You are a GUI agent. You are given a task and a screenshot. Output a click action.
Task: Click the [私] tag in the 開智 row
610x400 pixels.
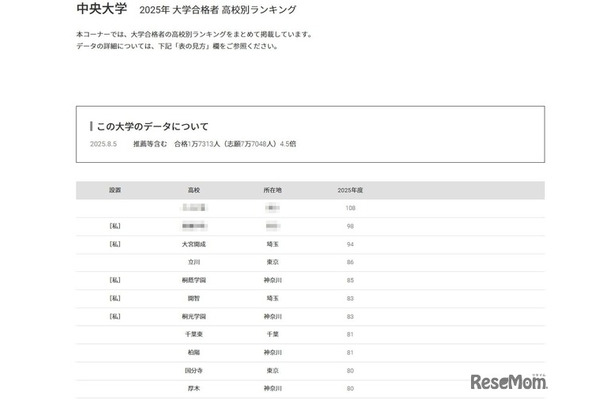click(x=115, y=298)
